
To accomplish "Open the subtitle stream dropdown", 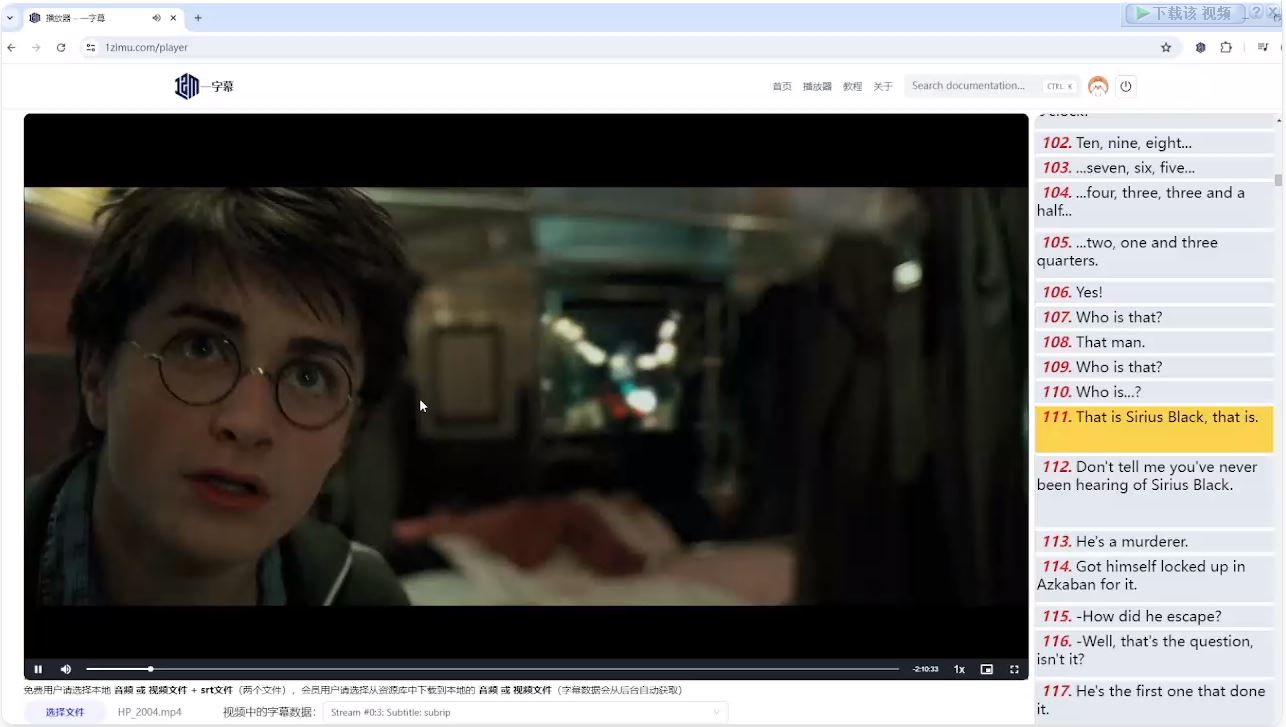I will point(525,712).
